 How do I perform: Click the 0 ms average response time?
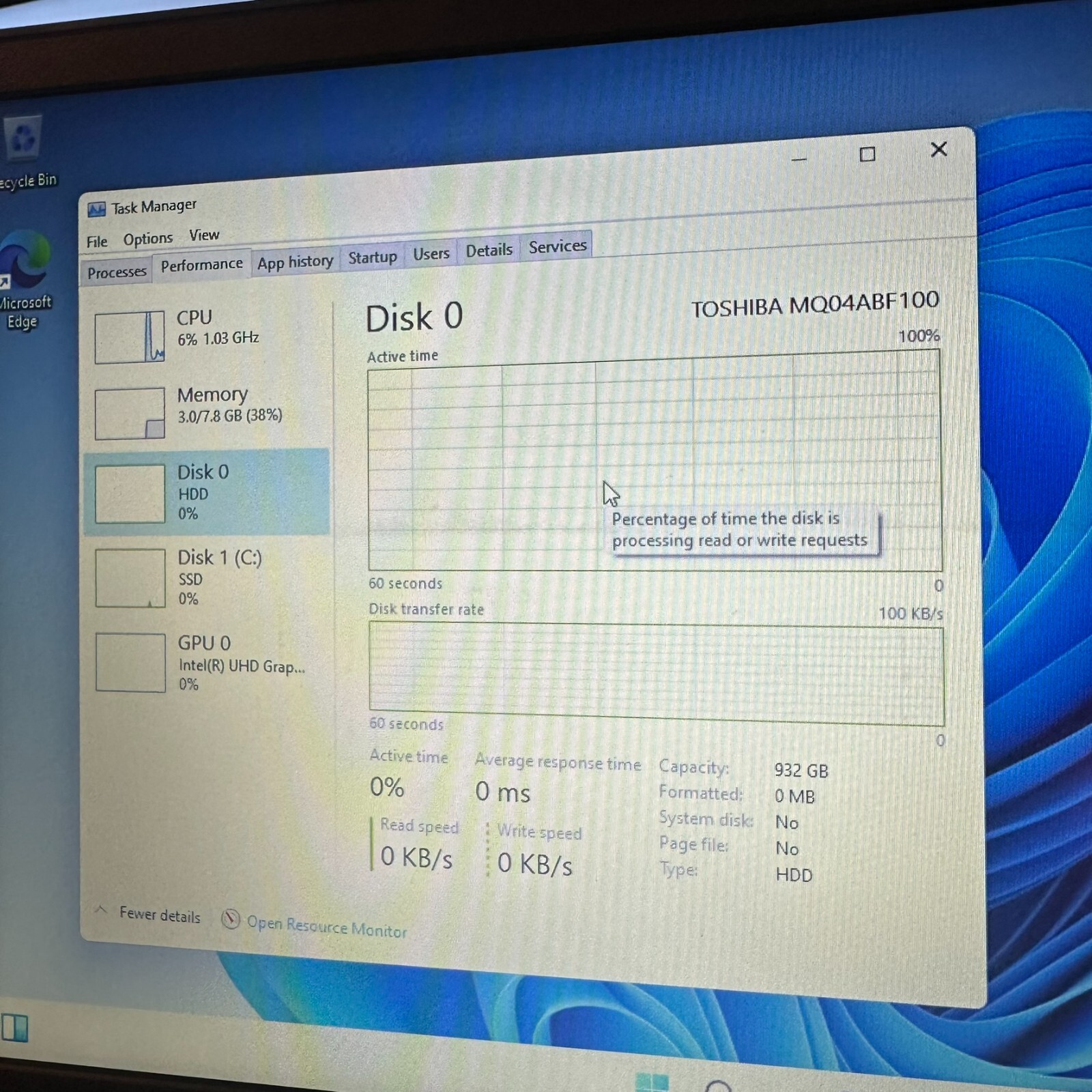[503, 792]
